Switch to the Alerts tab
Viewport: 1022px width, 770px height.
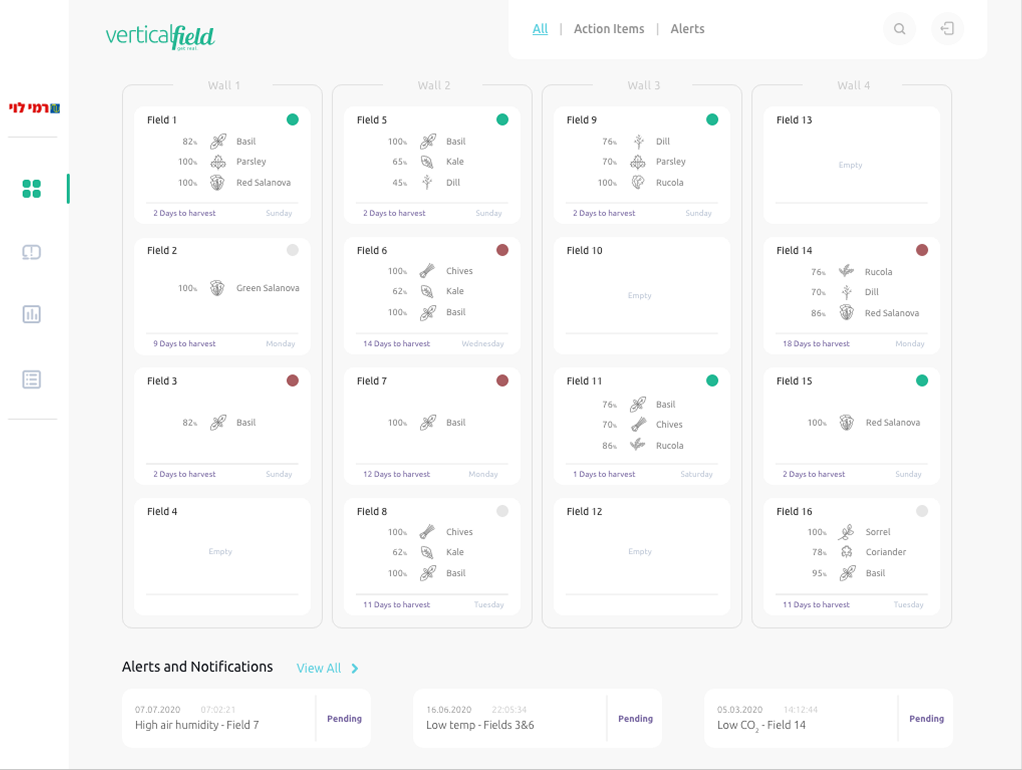[x=688, y=29]
